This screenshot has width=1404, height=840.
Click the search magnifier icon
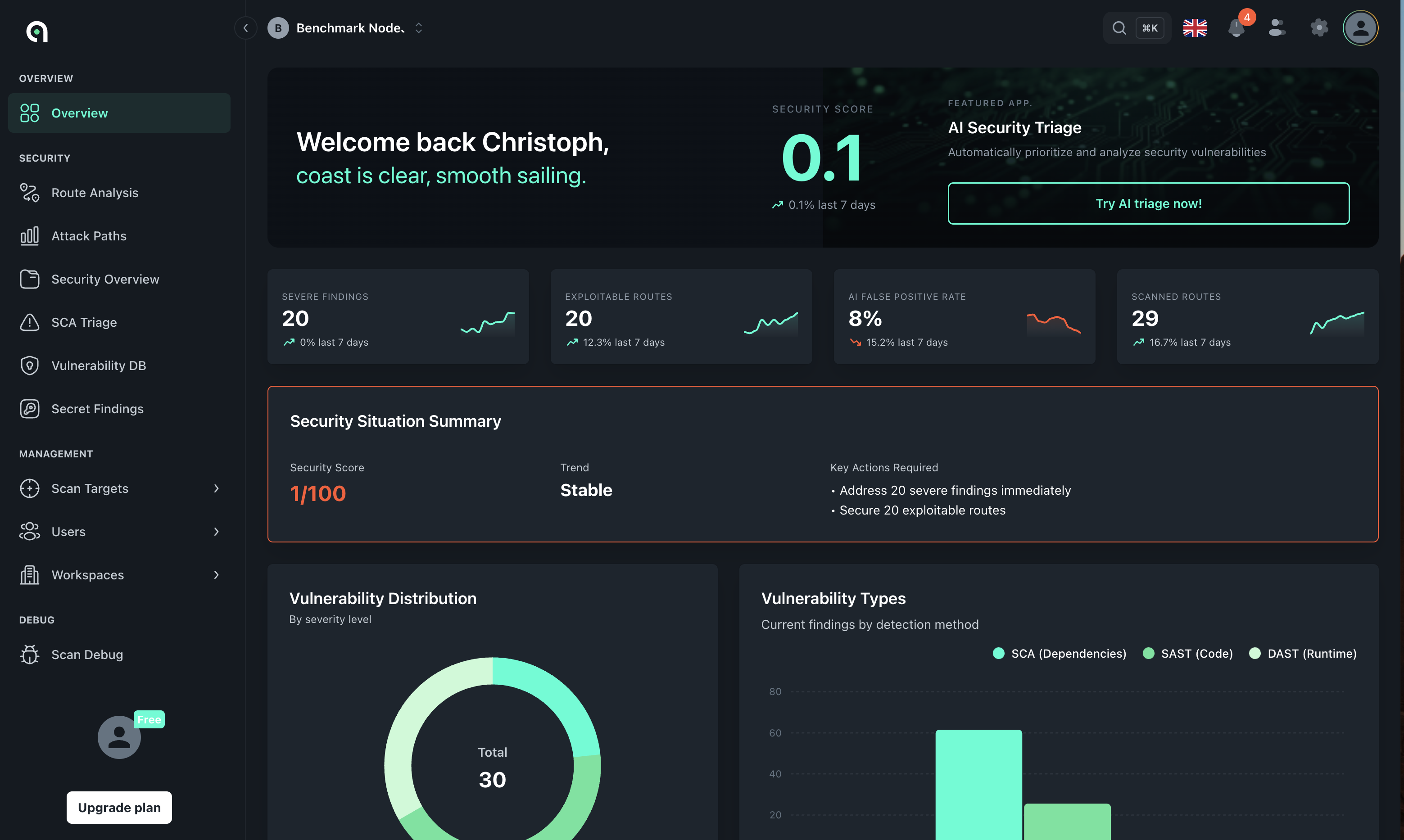pos(1119,28)
